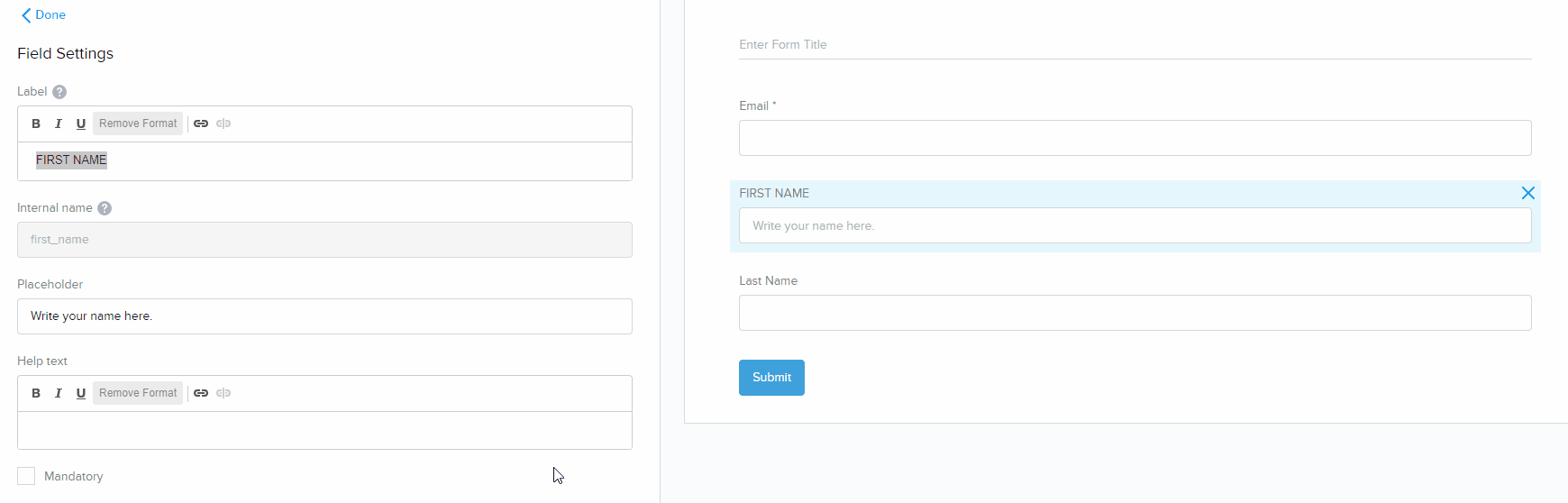Apply Underline in the Label editor toolbar
The width and height of the screenshot is (1568, 503).
pyautogui.click(x=81, y=123)
